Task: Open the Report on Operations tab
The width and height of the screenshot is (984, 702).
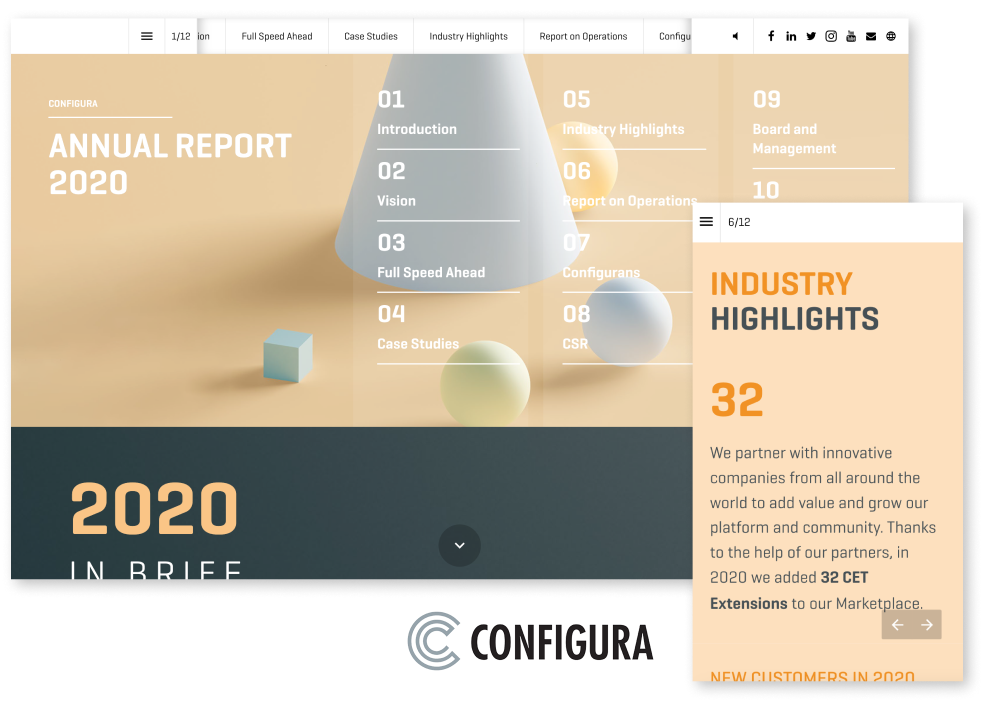Action: coord(583,36)
